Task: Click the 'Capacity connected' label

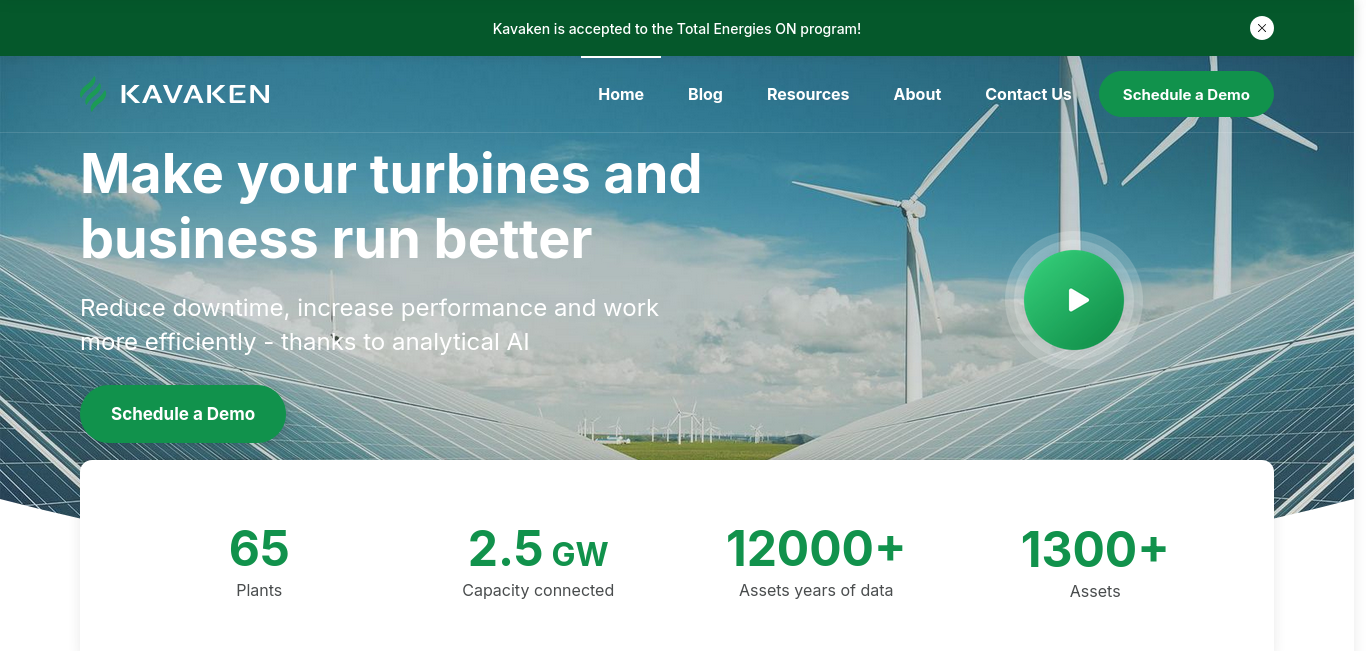Action: [x=538, y=590]
